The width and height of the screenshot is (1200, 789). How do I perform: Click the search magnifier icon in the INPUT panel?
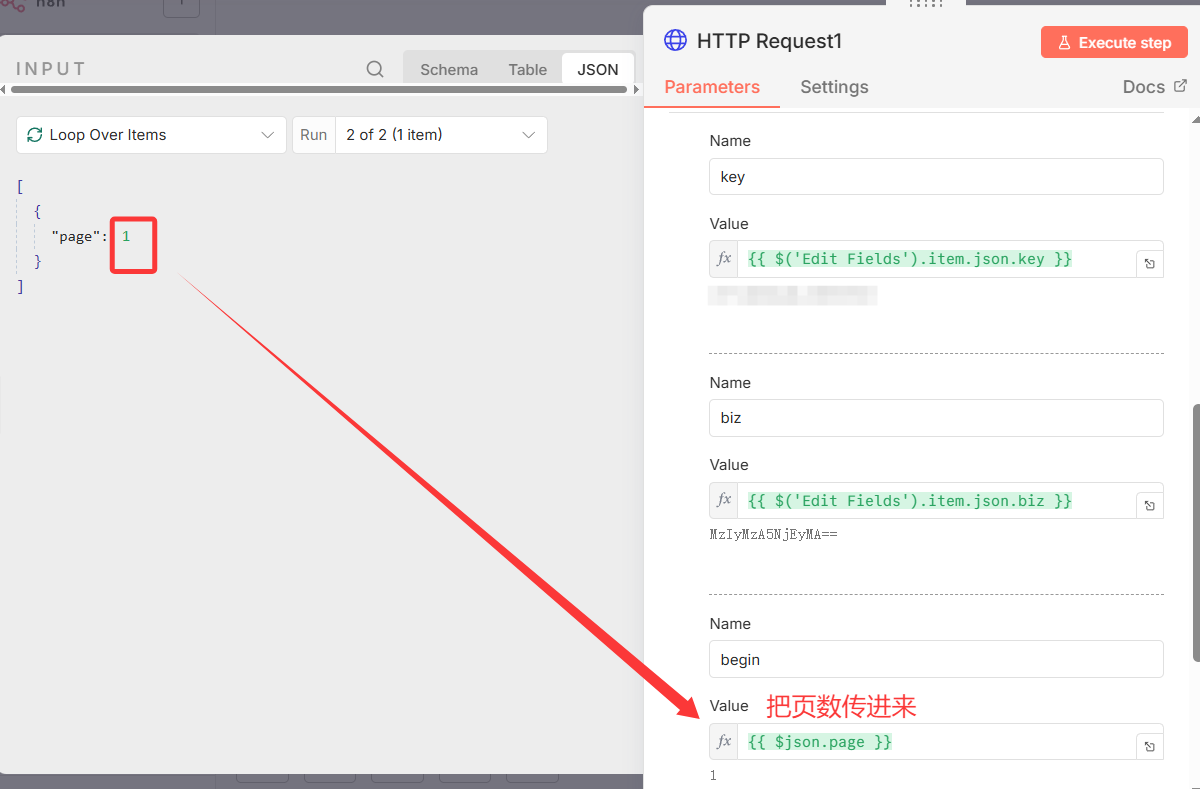[375, 69]
